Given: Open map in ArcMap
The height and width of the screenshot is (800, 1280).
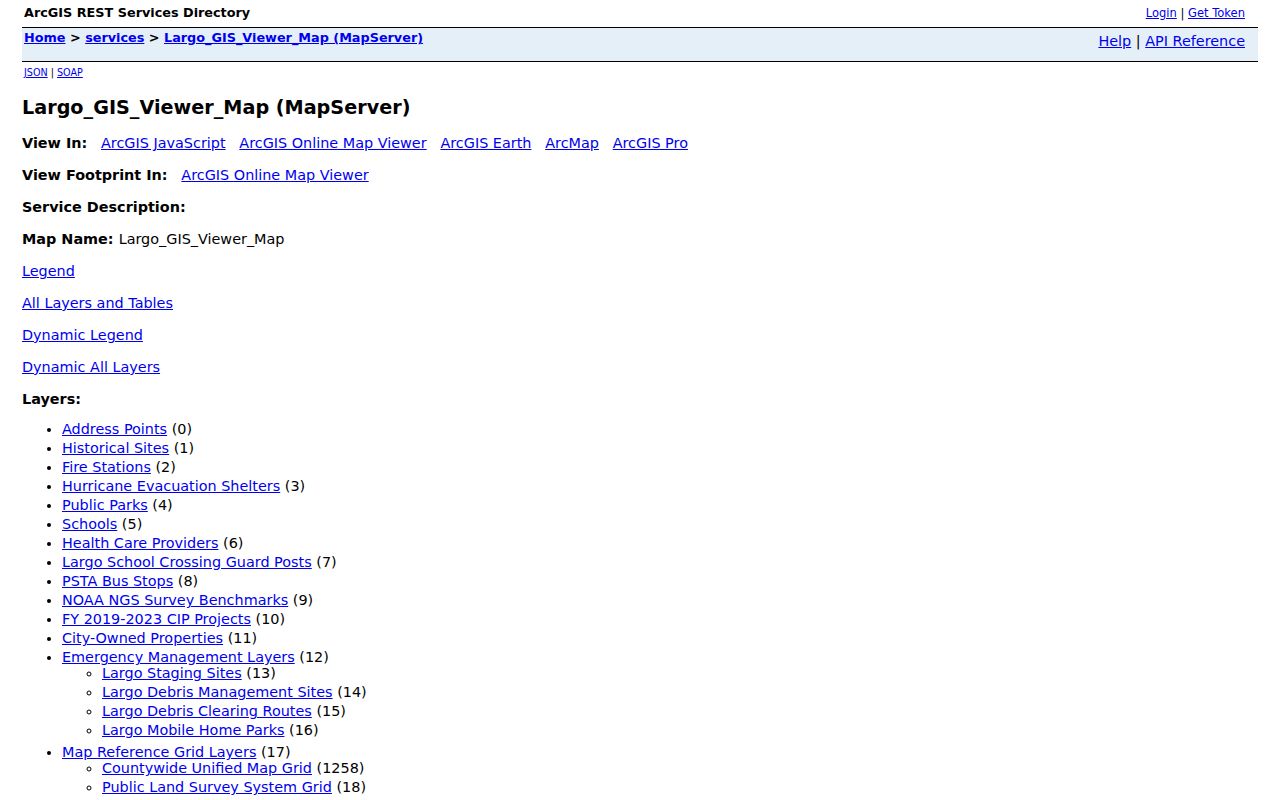Looking at the screenshot, I should click(x=572, y=143).
